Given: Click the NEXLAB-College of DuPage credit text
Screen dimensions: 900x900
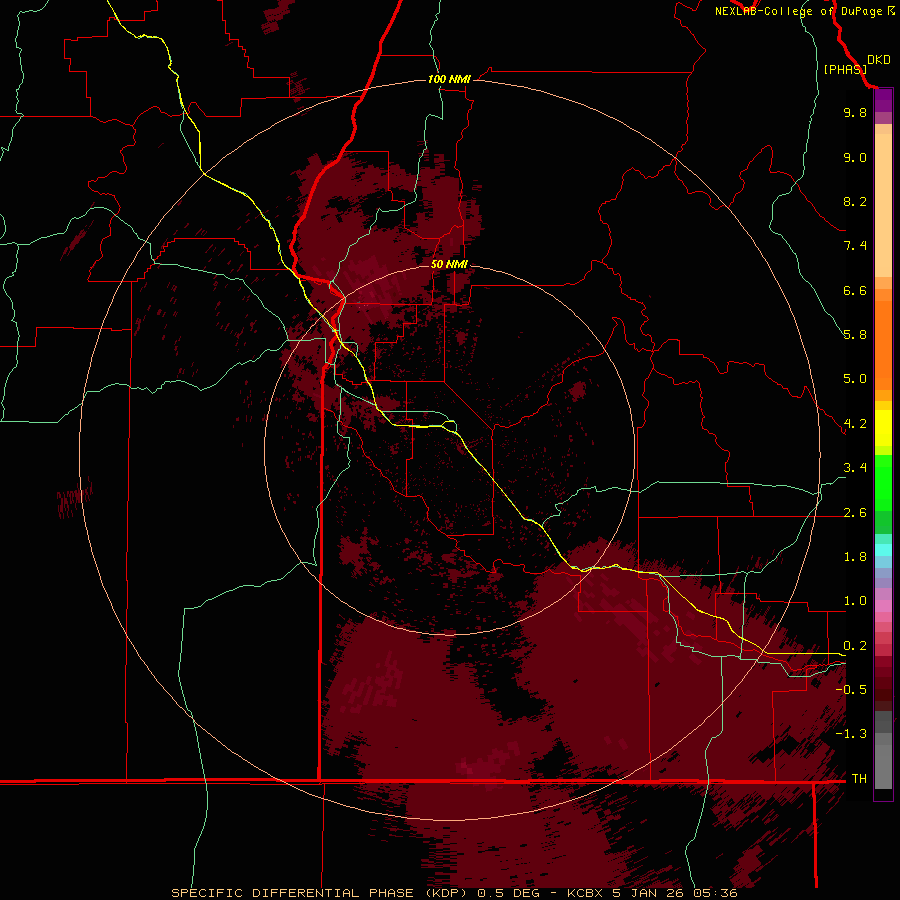Looking at the screenshot, I should pyautogui.click(x=798, y=11).
